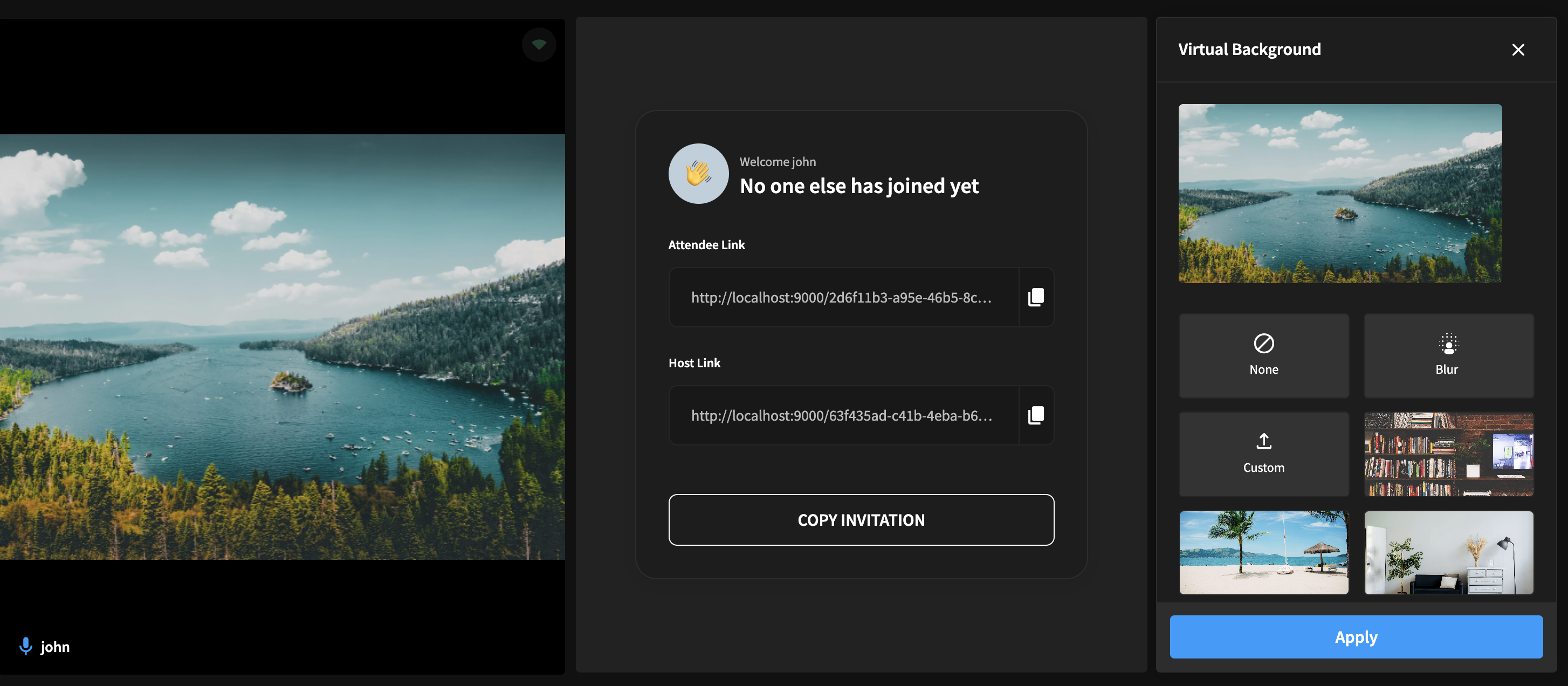
Task: Select the beach tropical virtual background
Action: (x=1263, y=552)
